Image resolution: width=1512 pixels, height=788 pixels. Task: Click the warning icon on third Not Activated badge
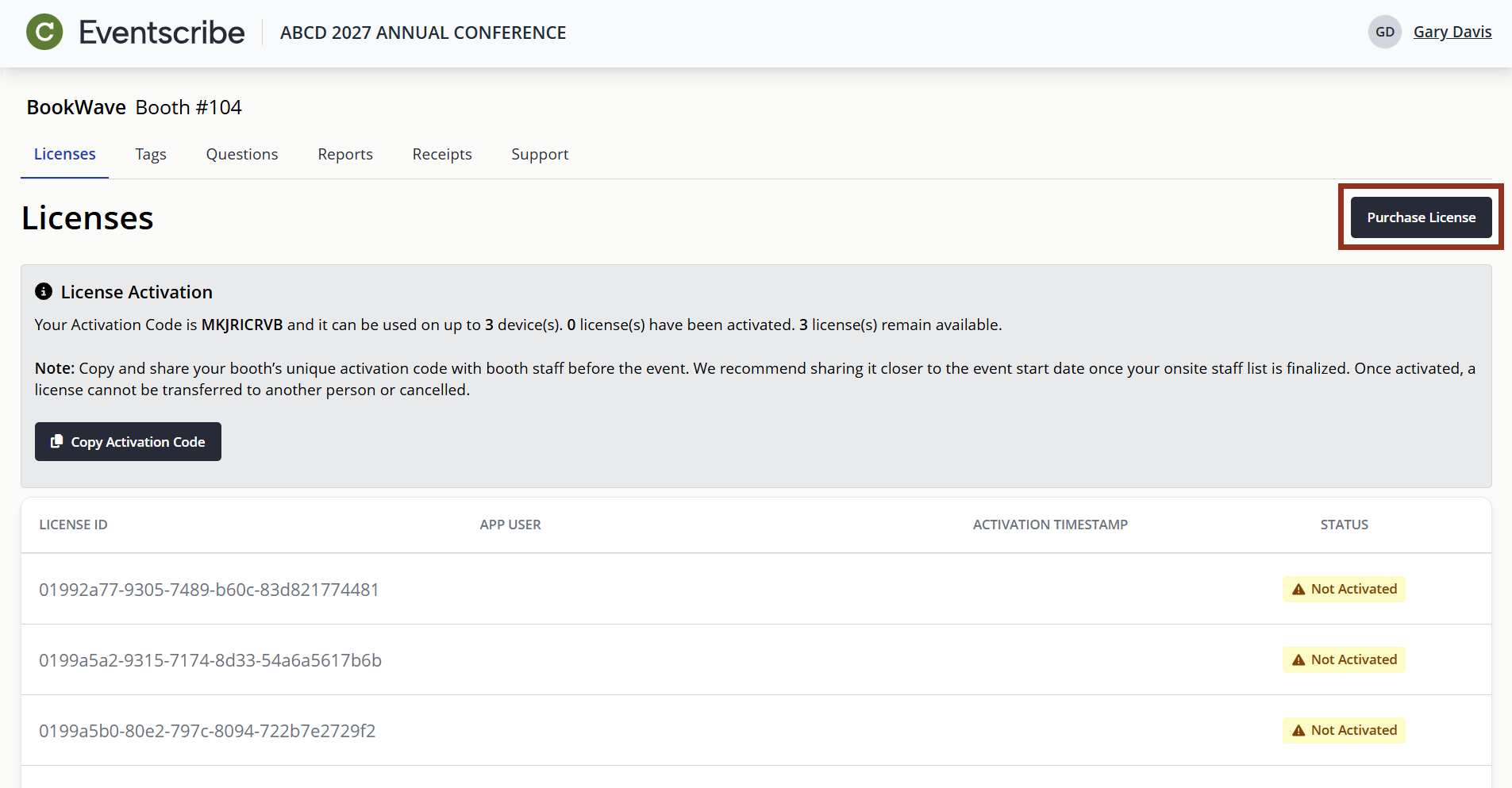(x=1299, y=730)
